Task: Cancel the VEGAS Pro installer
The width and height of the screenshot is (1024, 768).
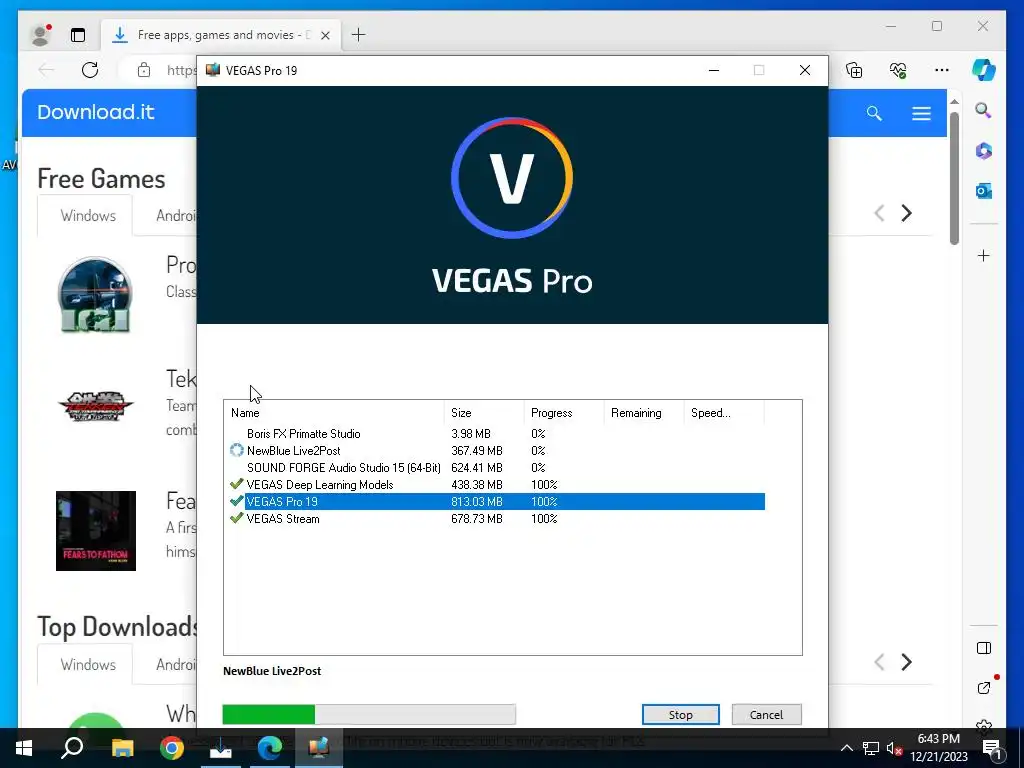Action: [x=766, y=714]
